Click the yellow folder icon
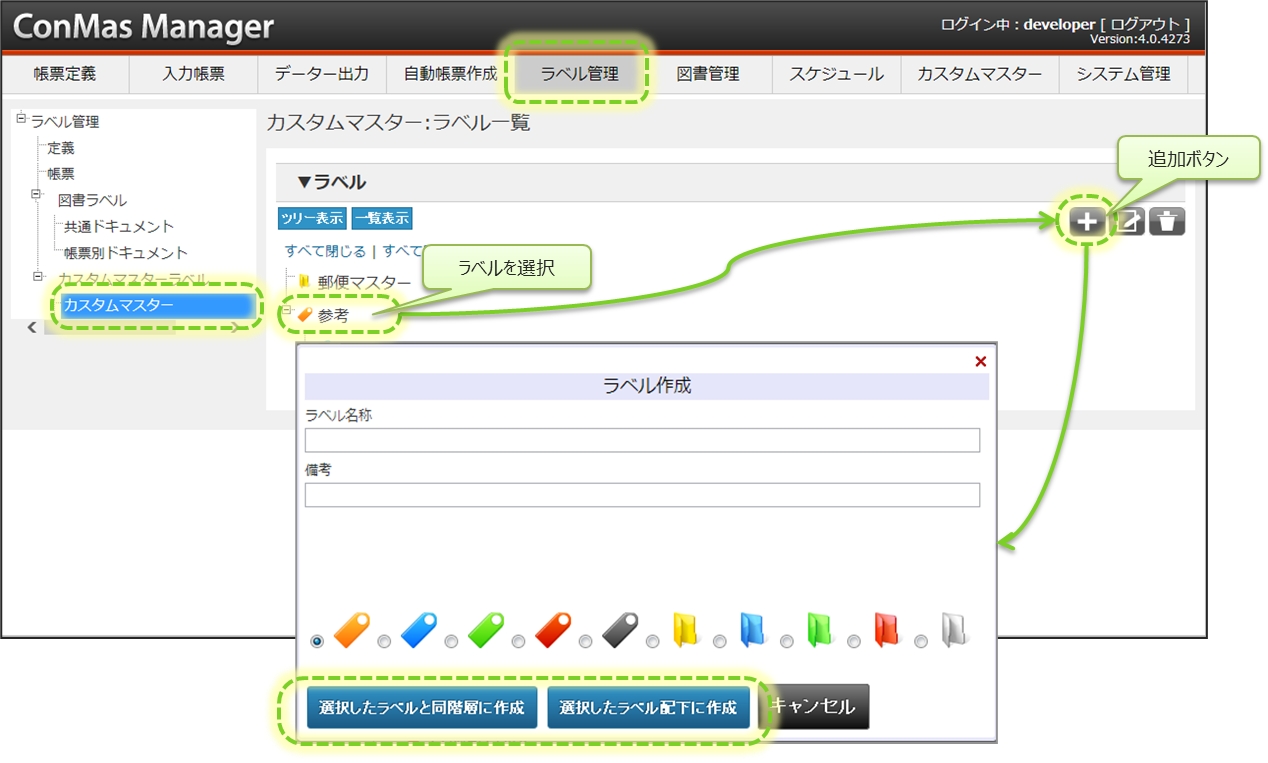The height and width of the screenshot is (763, 1268). click(685, 631)
